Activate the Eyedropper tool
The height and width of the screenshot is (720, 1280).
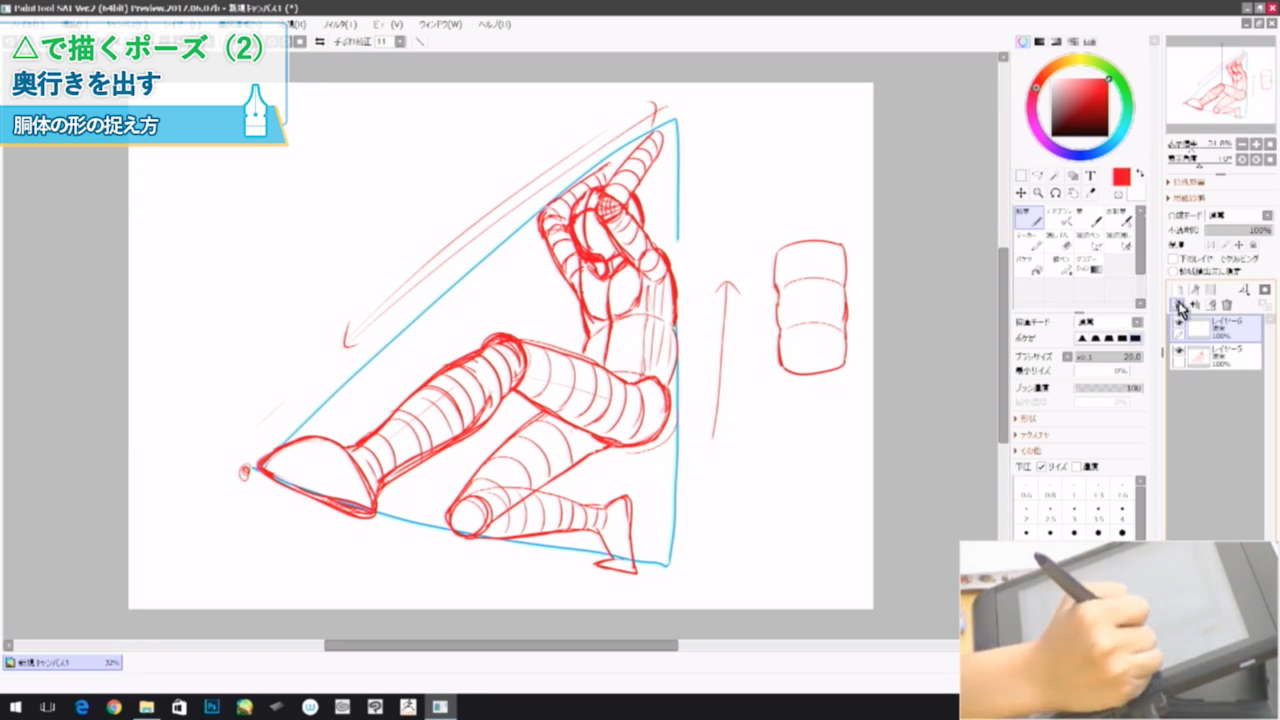pyautogui.click(x=1092, y=191)
